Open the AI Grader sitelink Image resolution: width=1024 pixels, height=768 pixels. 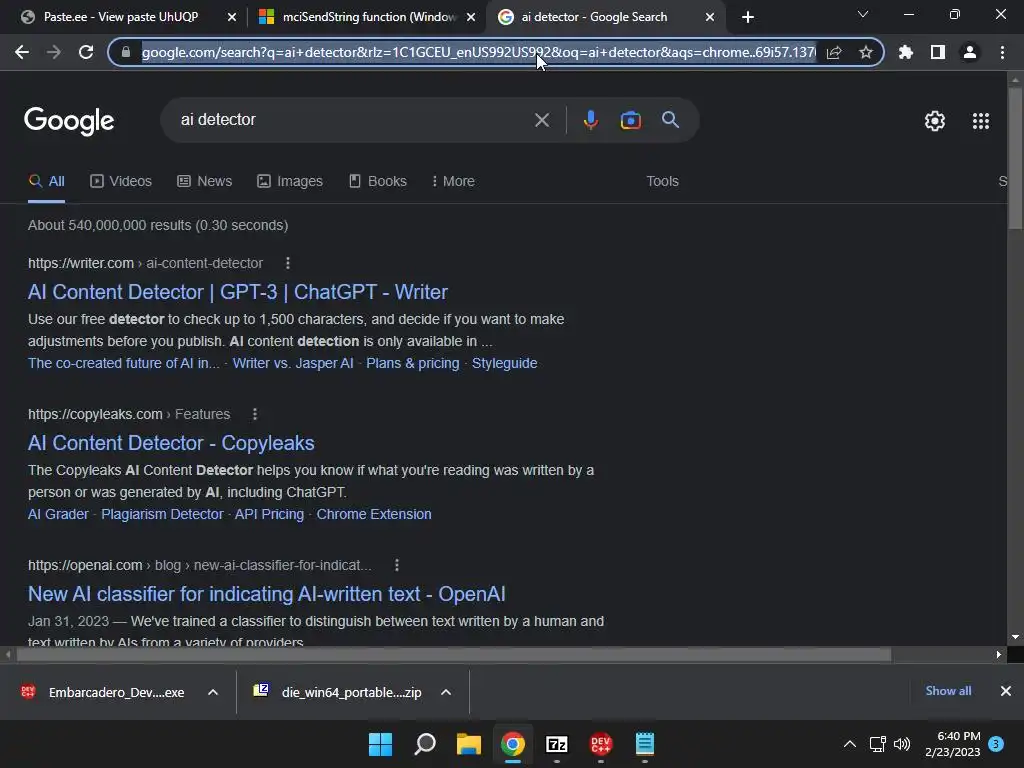tap(58, 514)
